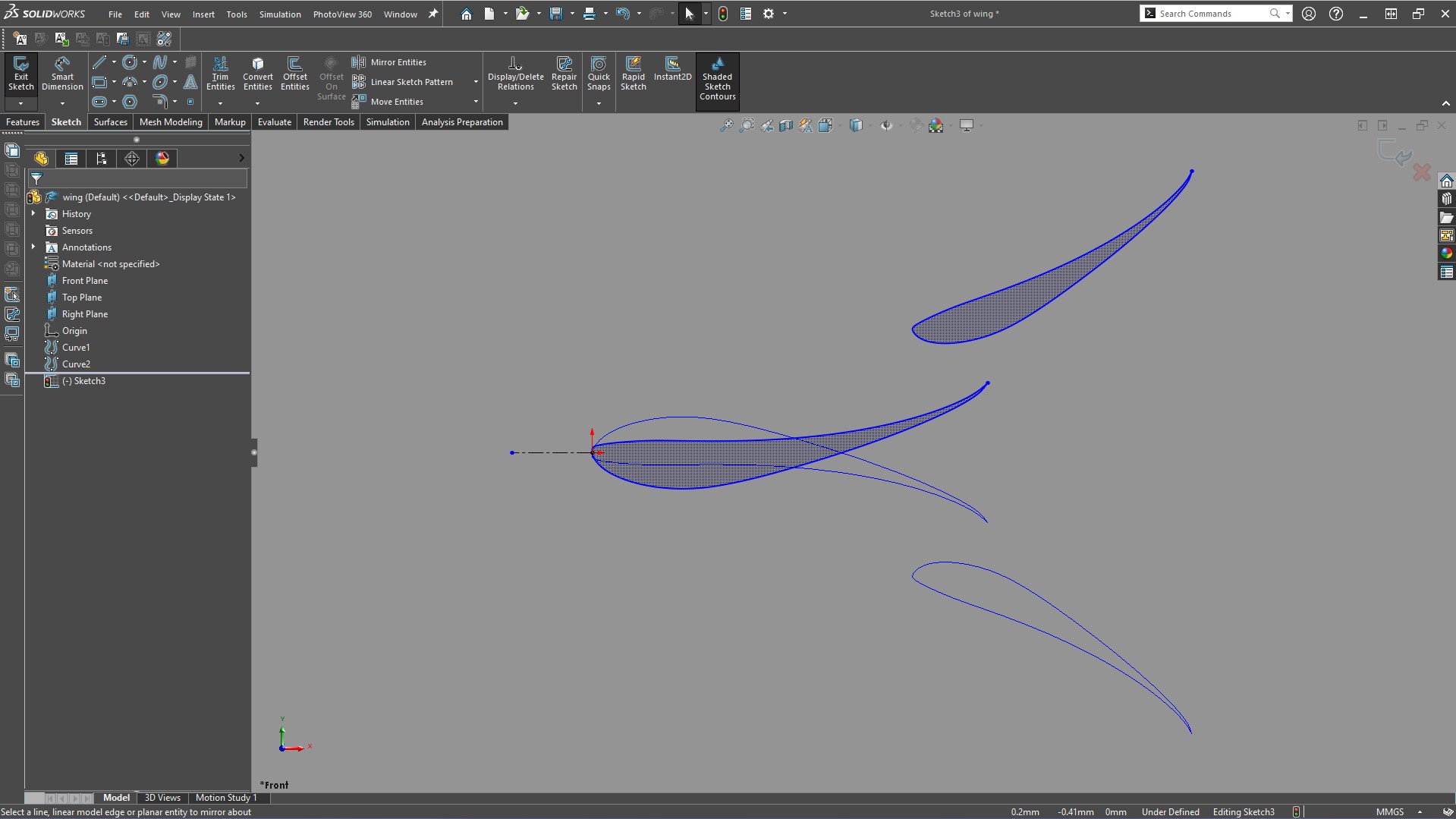The width and height of the screenshot is (1456, 819).
Task: Open Linear Sketch Pattern dropdown arrow
Action: (476, 82)
